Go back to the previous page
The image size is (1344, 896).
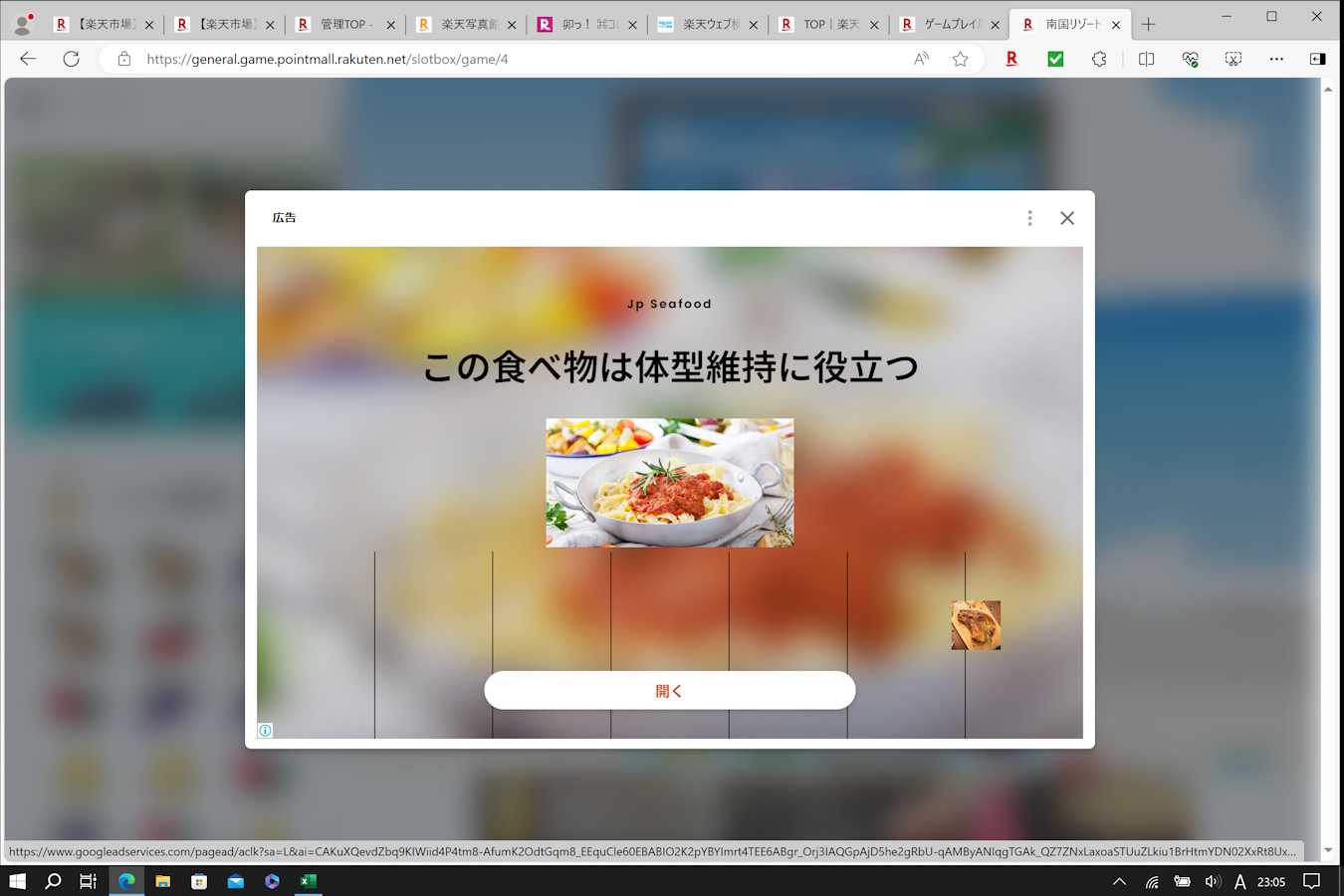click(28, 59)
